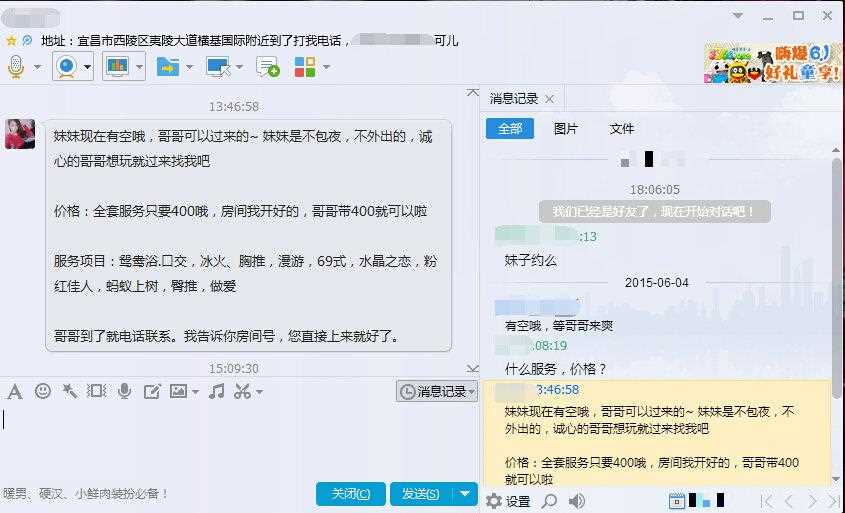Record a voice message with the mic icon

[x=124, y=391]
